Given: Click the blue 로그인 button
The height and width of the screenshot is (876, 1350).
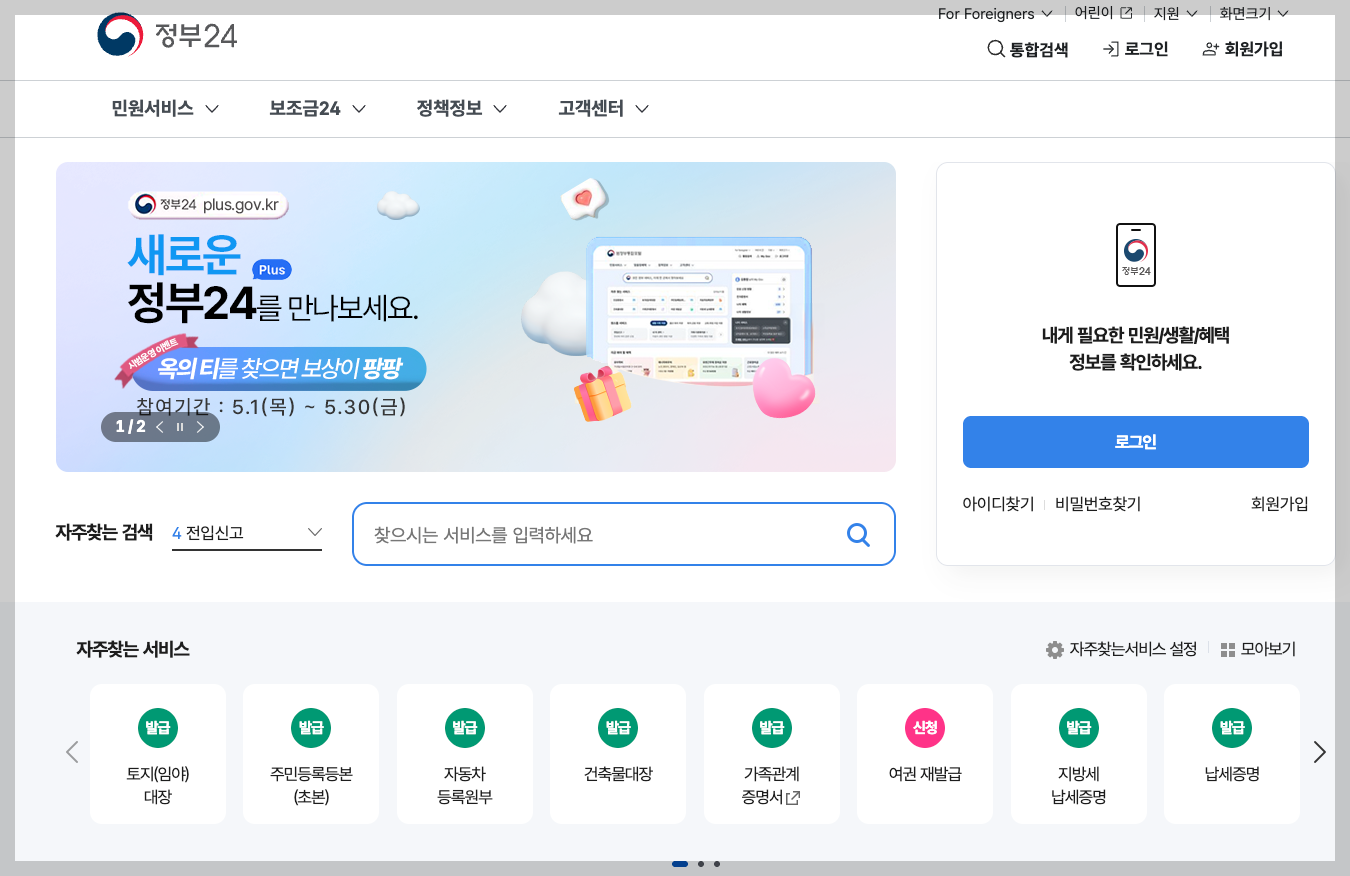Looking at the screenshot, I should click(1135, 441).
